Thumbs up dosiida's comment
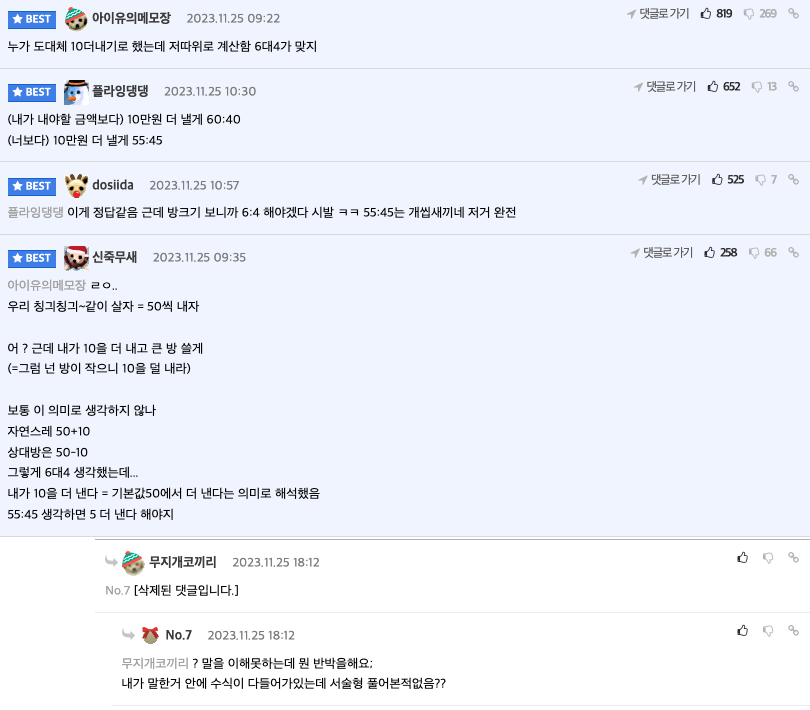This screenshot has width=810, height=710. point(717,180)
